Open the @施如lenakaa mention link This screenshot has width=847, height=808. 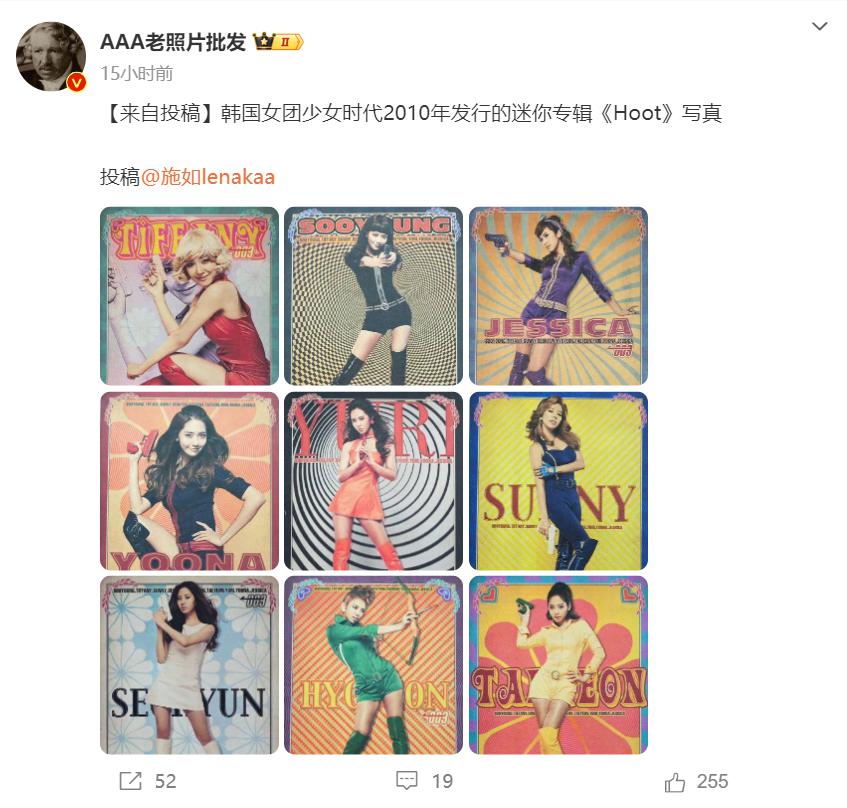[x=208, y=177]
